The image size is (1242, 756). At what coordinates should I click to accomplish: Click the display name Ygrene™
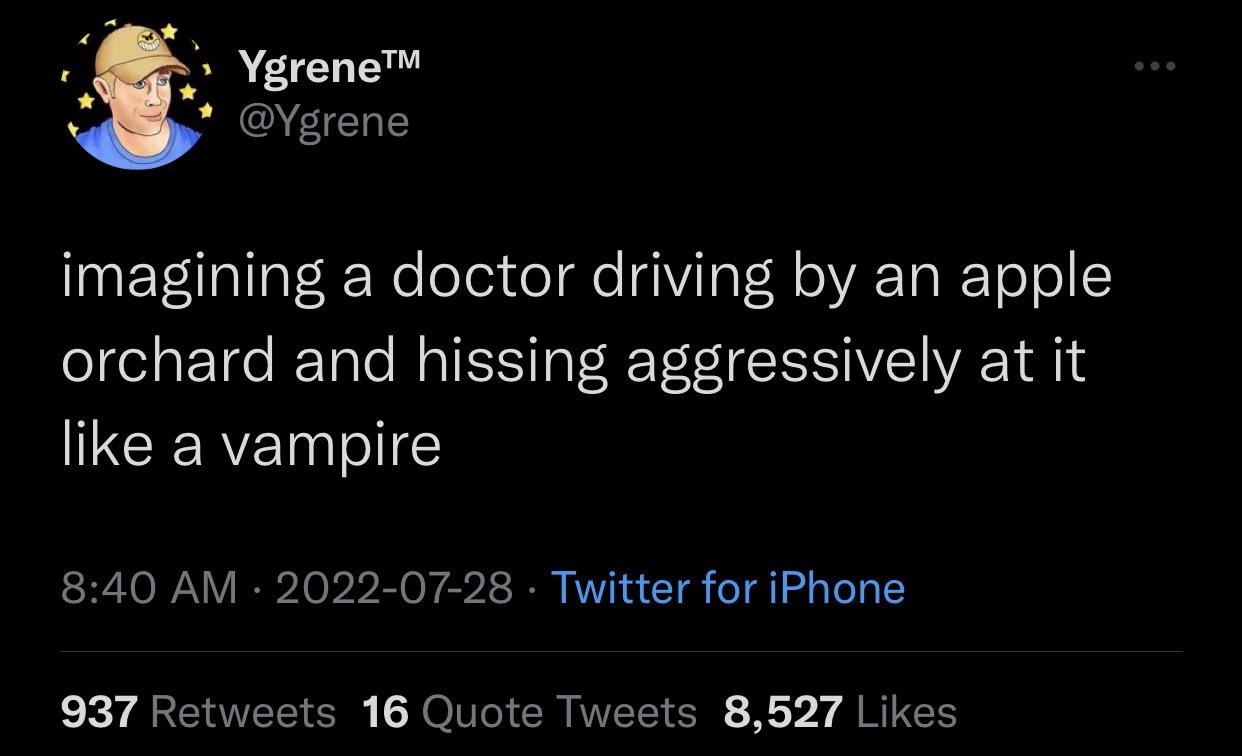click(310, 68)
